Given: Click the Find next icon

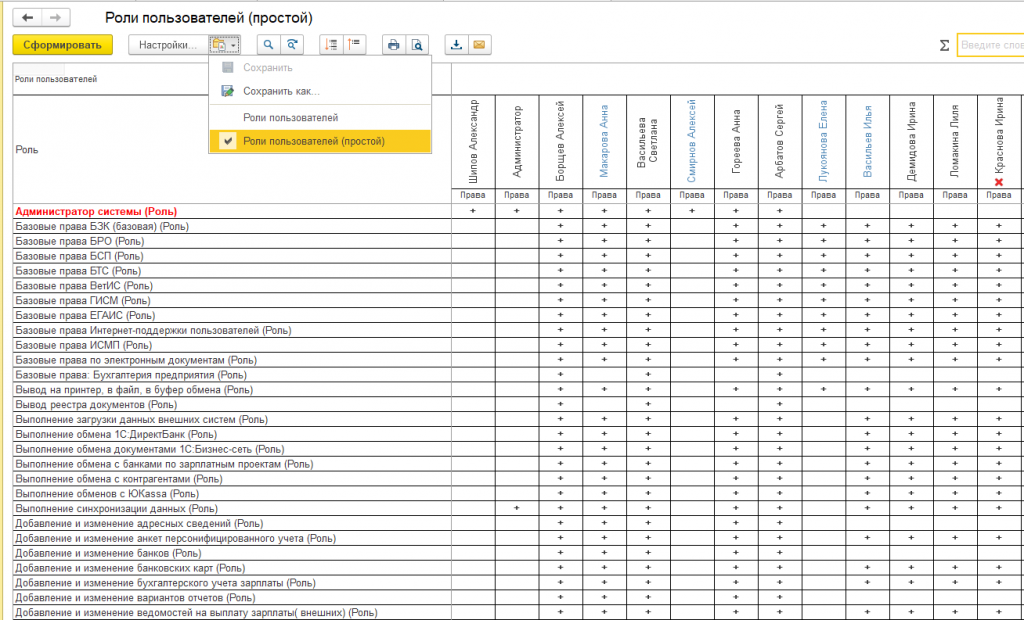Looking at the screenshot, I should 292,45.
